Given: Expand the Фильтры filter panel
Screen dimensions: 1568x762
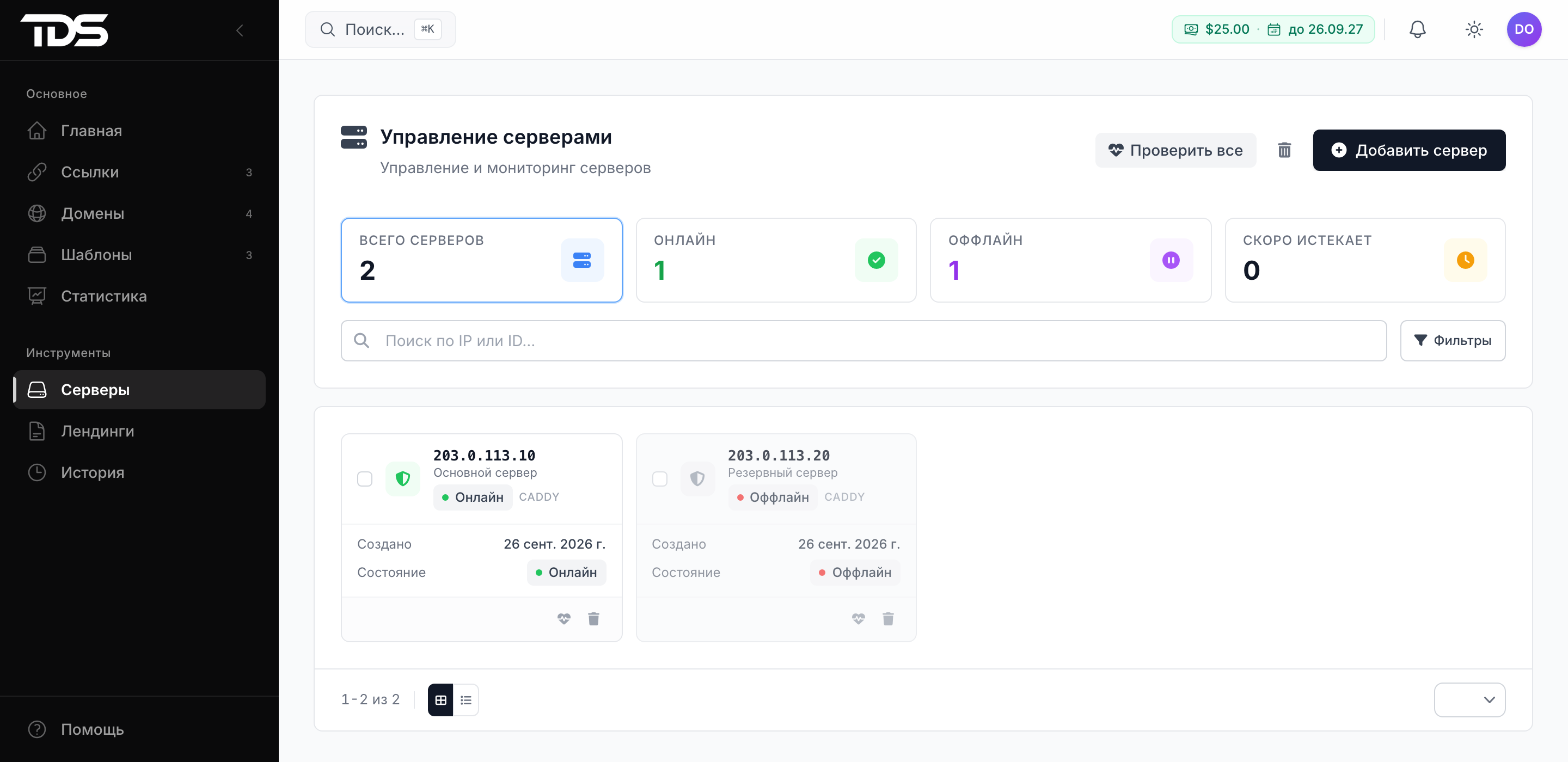Looking at the screenshot, I should tap(1453, 341).
